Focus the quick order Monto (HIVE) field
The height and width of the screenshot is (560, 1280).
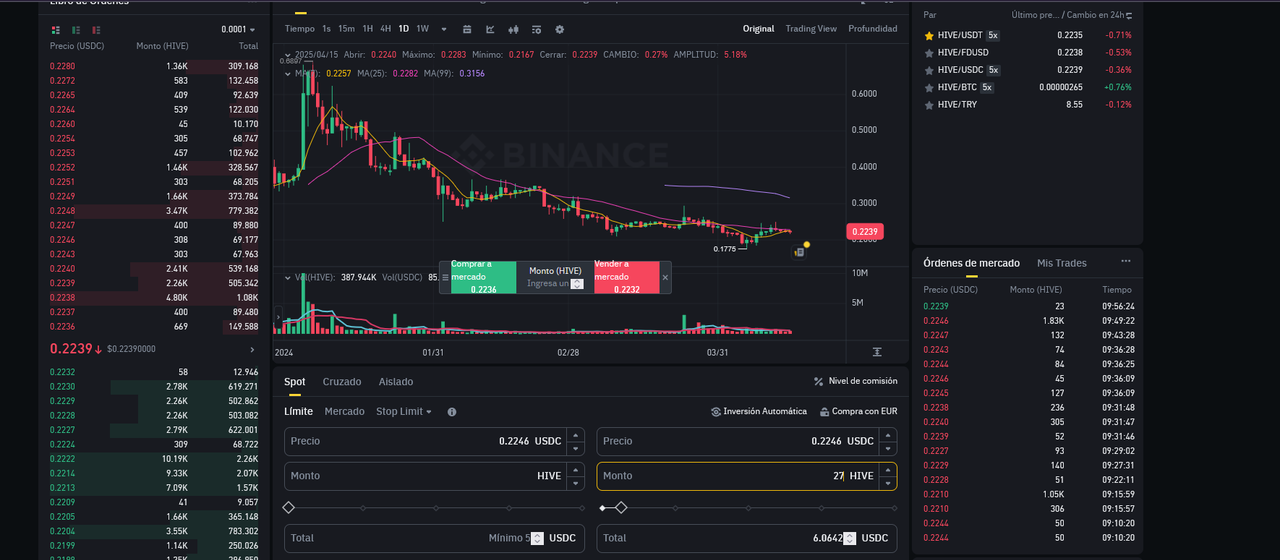click(x=555, y=284)
